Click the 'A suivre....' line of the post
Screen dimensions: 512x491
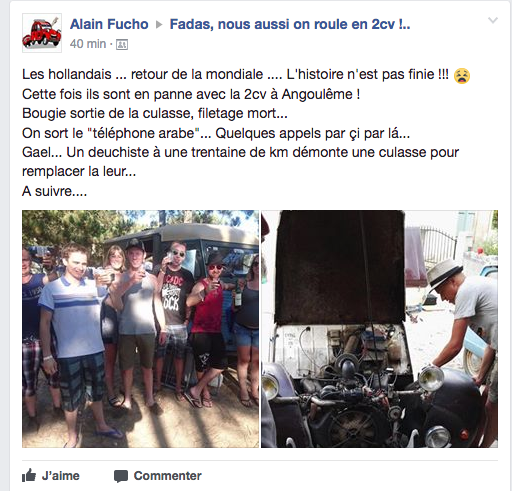point(55,191)
